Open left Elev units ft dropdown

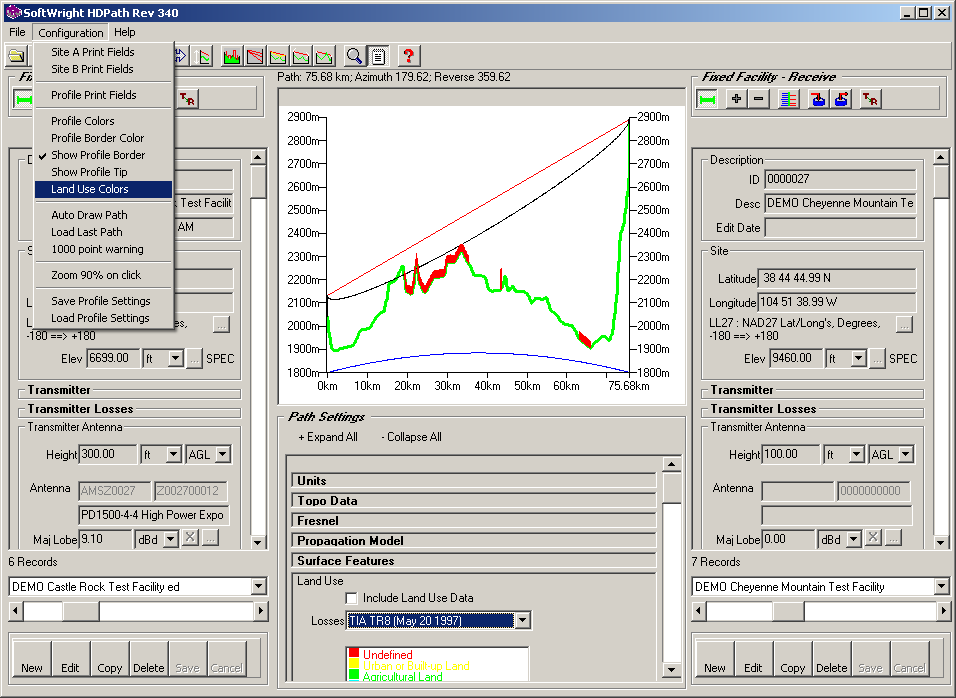[176, 358]
